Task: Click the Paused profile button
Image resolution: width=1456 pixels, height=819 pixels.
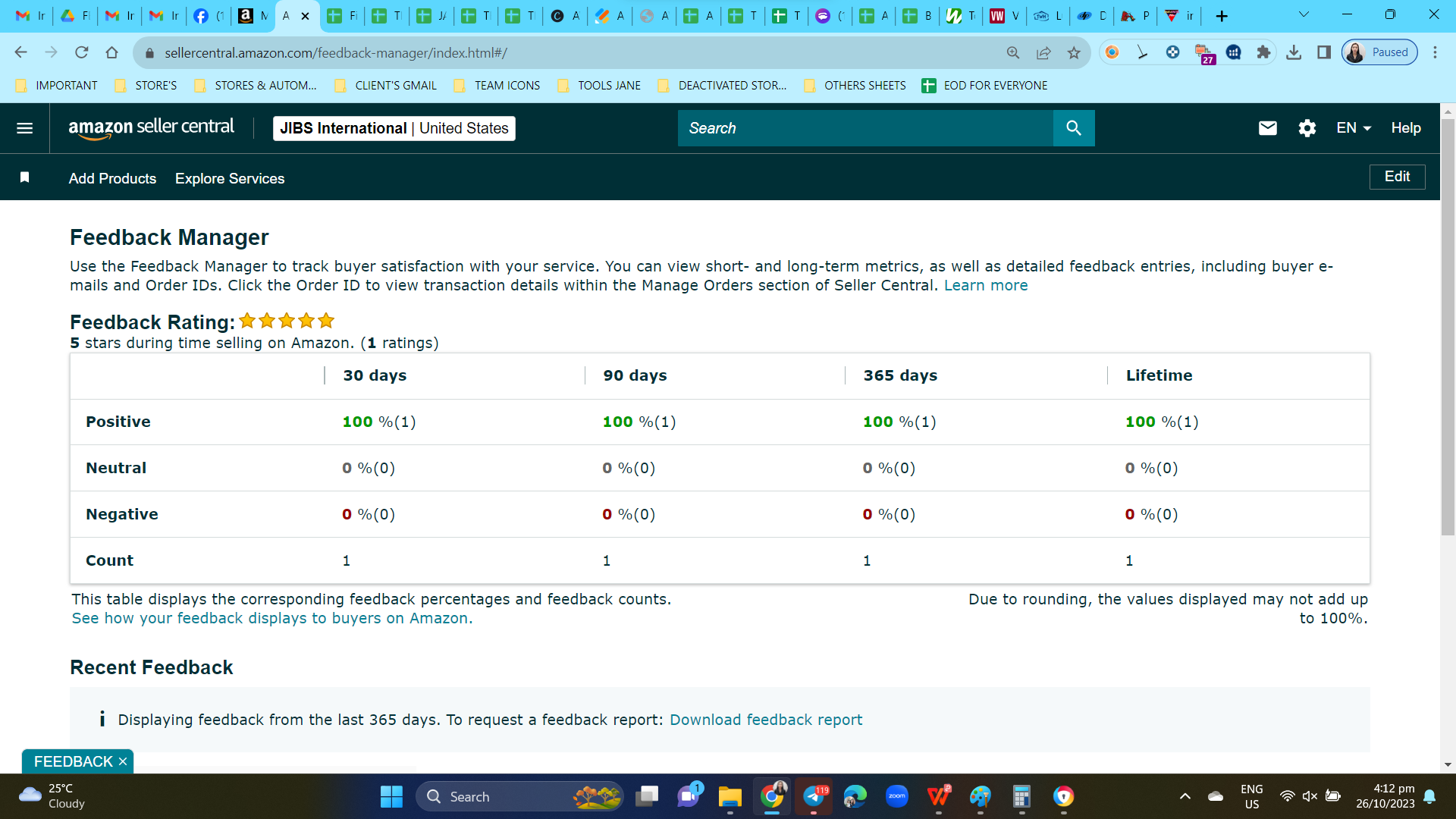Action: [1379, 52]
